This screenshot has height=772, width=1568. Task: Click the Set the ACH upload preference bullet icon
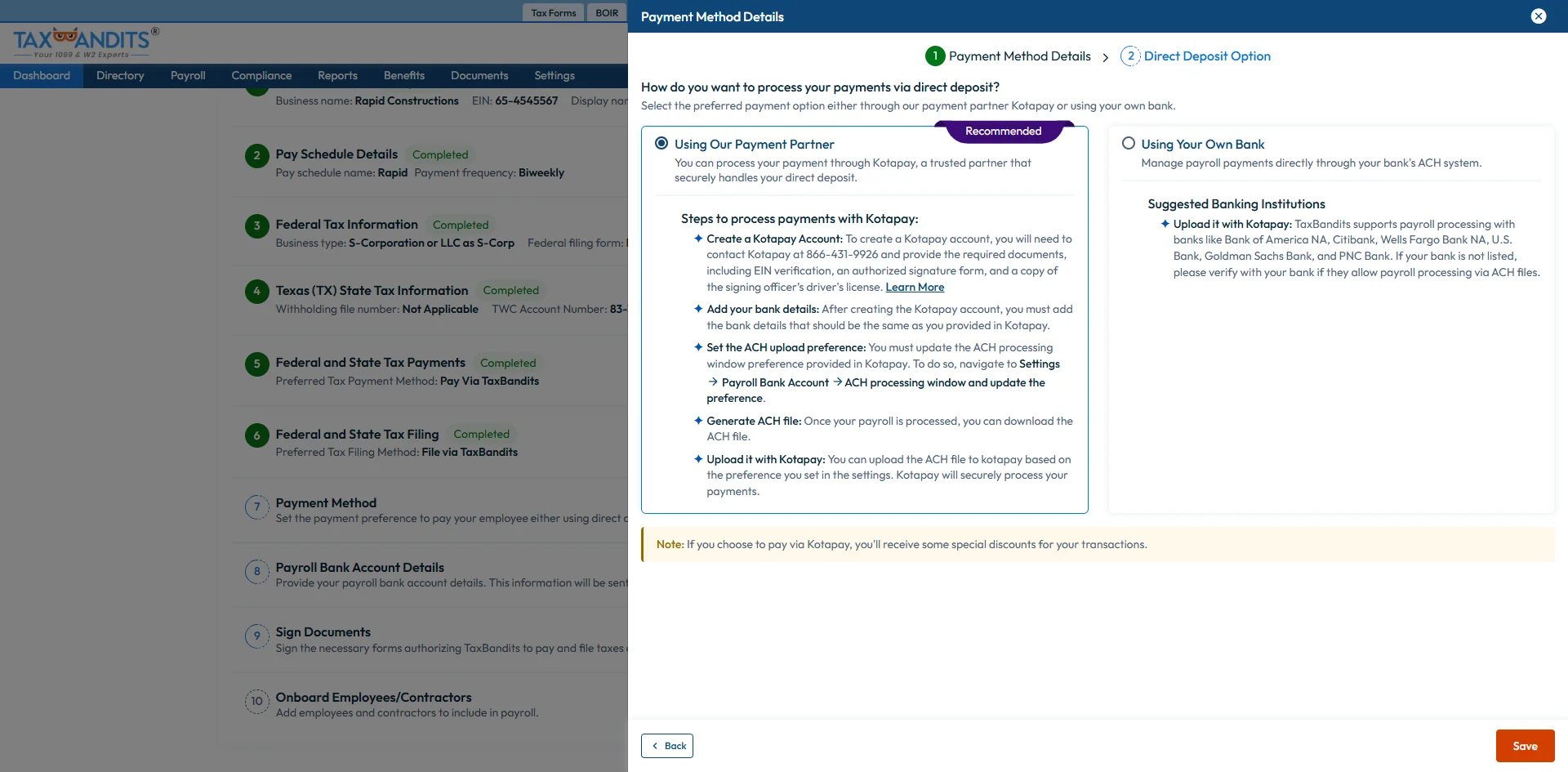pos(698,347)
